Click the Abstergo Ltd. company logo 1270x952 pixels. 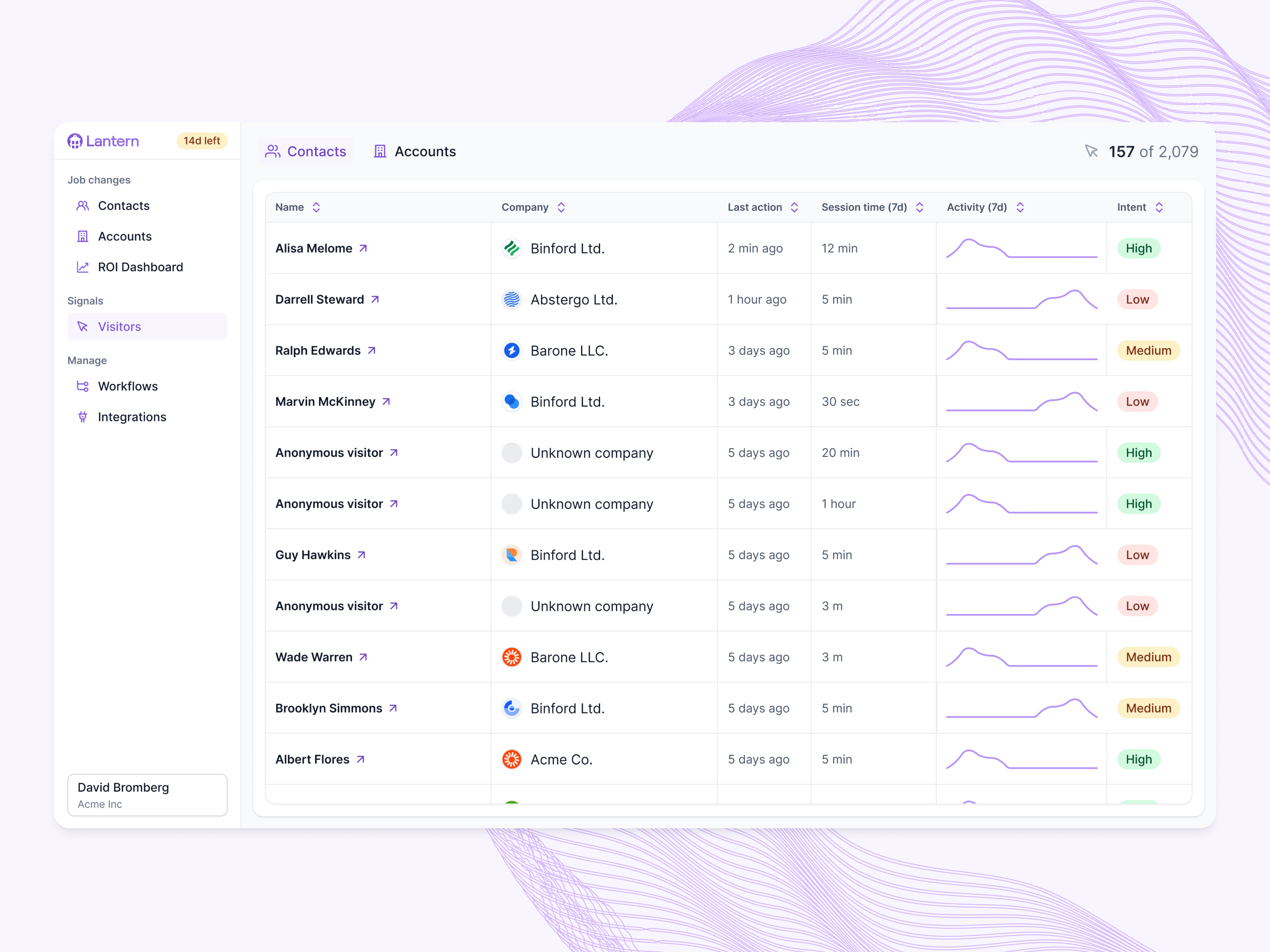pos(511,299)
